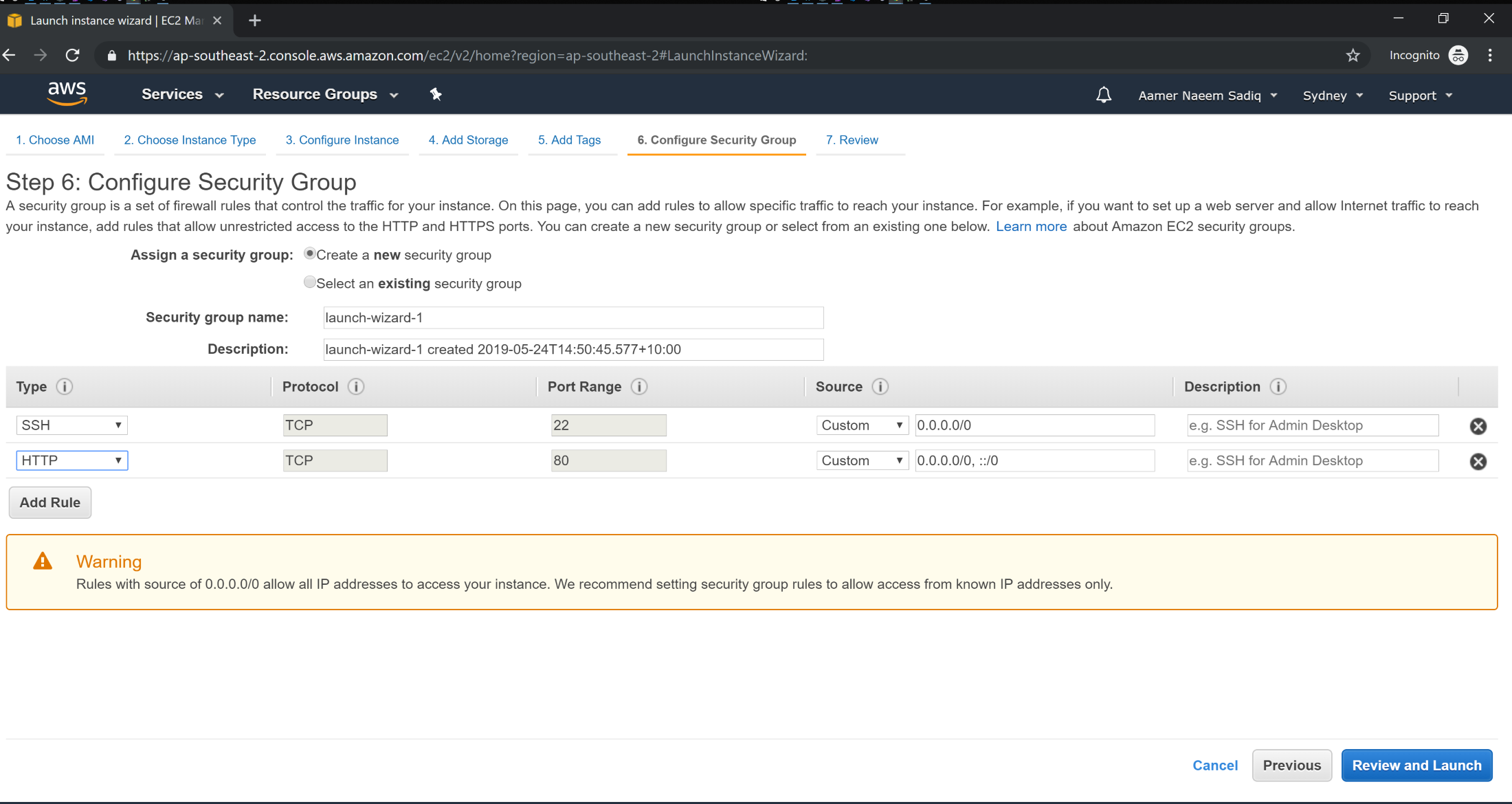Screen dimensions: 1512x804
Task: Remove the HTTP rule with its X icon
Action: (1478, 461)
